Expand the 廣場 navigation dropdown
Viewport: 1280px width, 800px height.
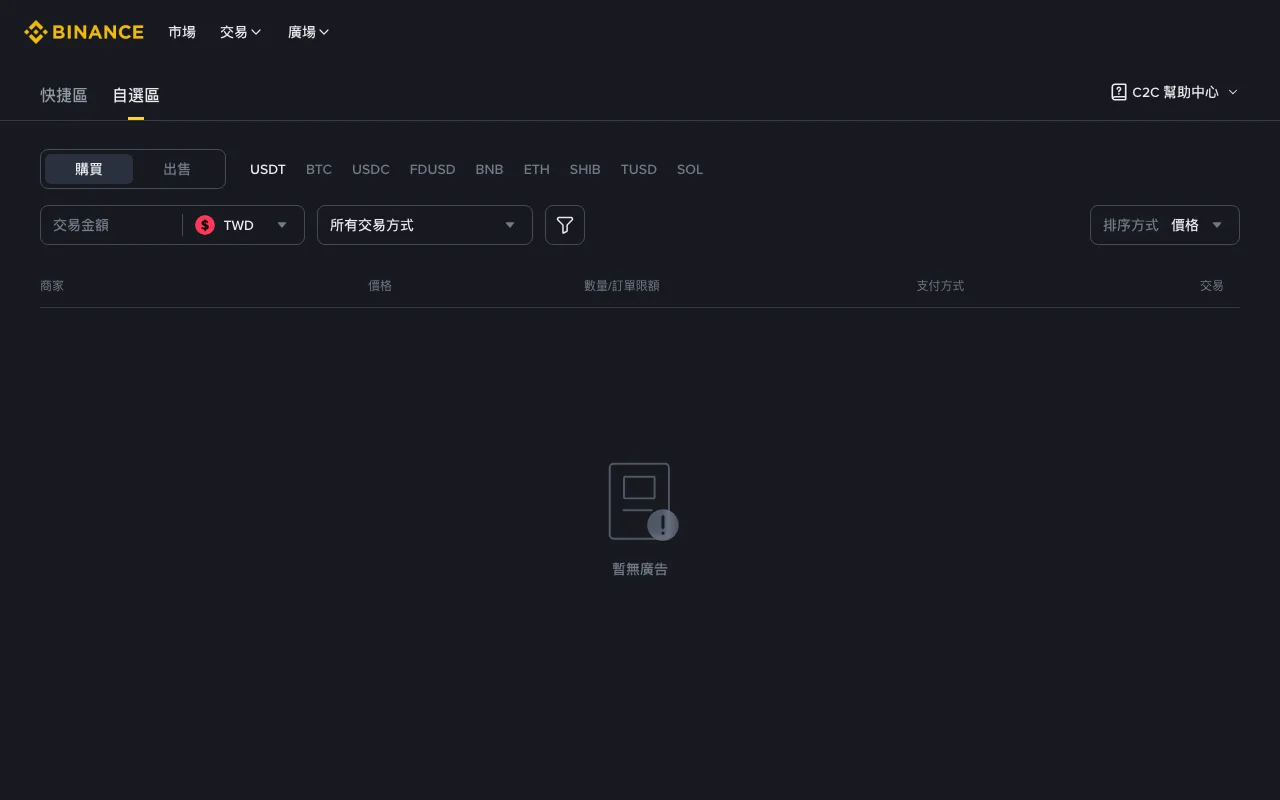(x=309, y=32)
